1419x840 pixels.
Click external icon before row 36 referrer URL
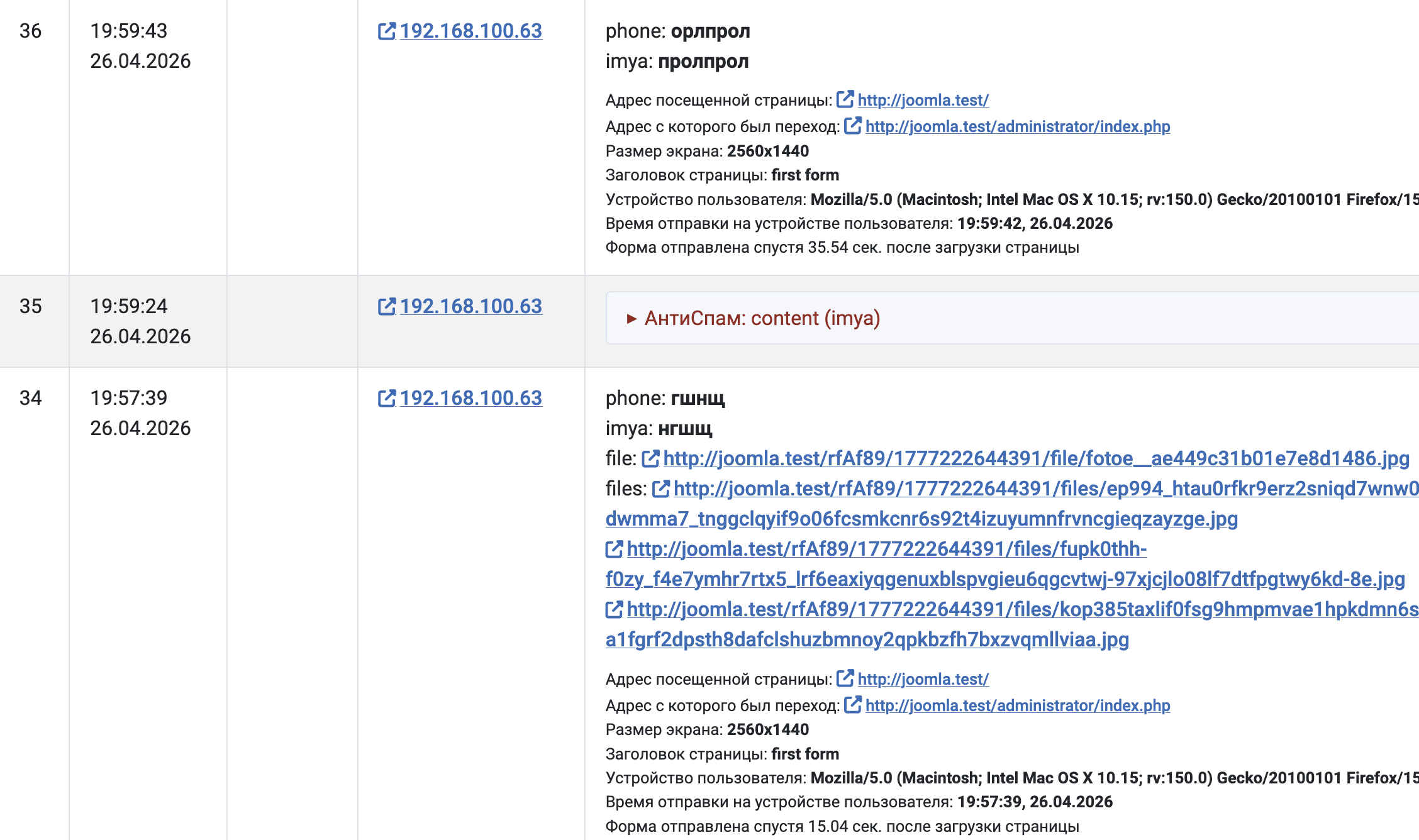[852, 126]
